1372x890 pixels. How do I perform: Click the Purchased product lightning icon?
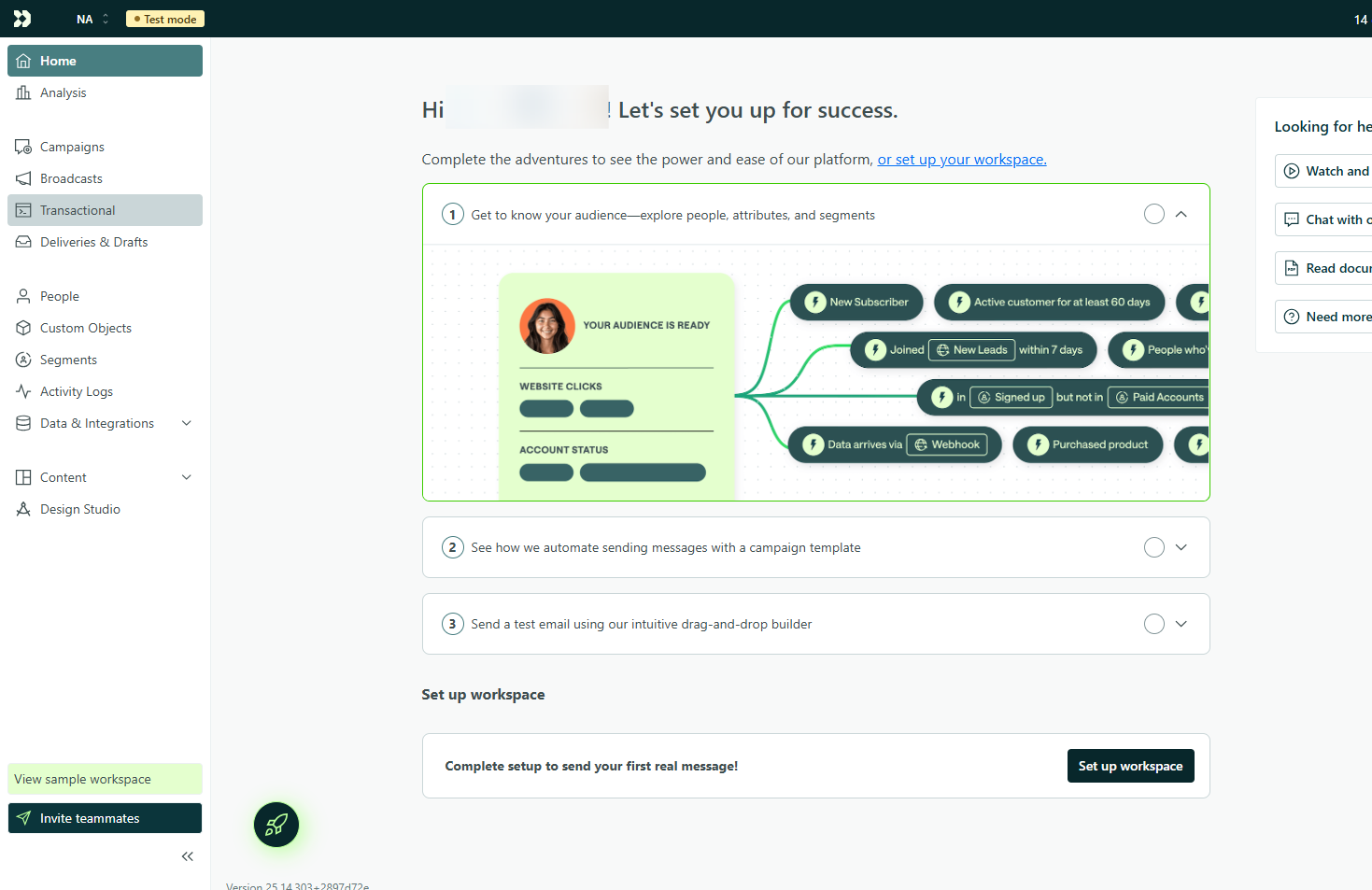coord(1039,445)
